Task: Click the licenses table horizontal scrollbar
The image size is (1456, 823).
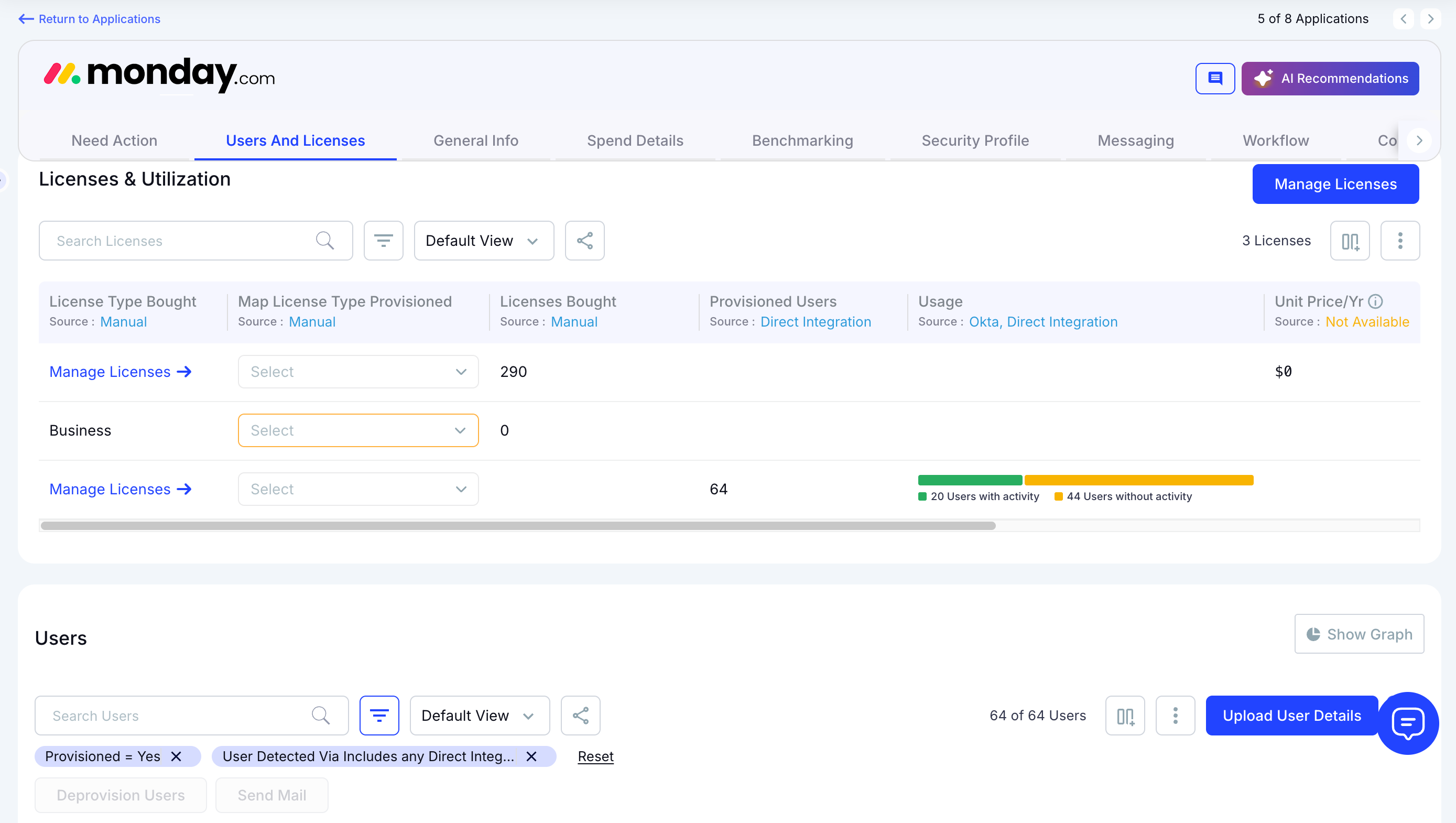Action: pos(518,526)
